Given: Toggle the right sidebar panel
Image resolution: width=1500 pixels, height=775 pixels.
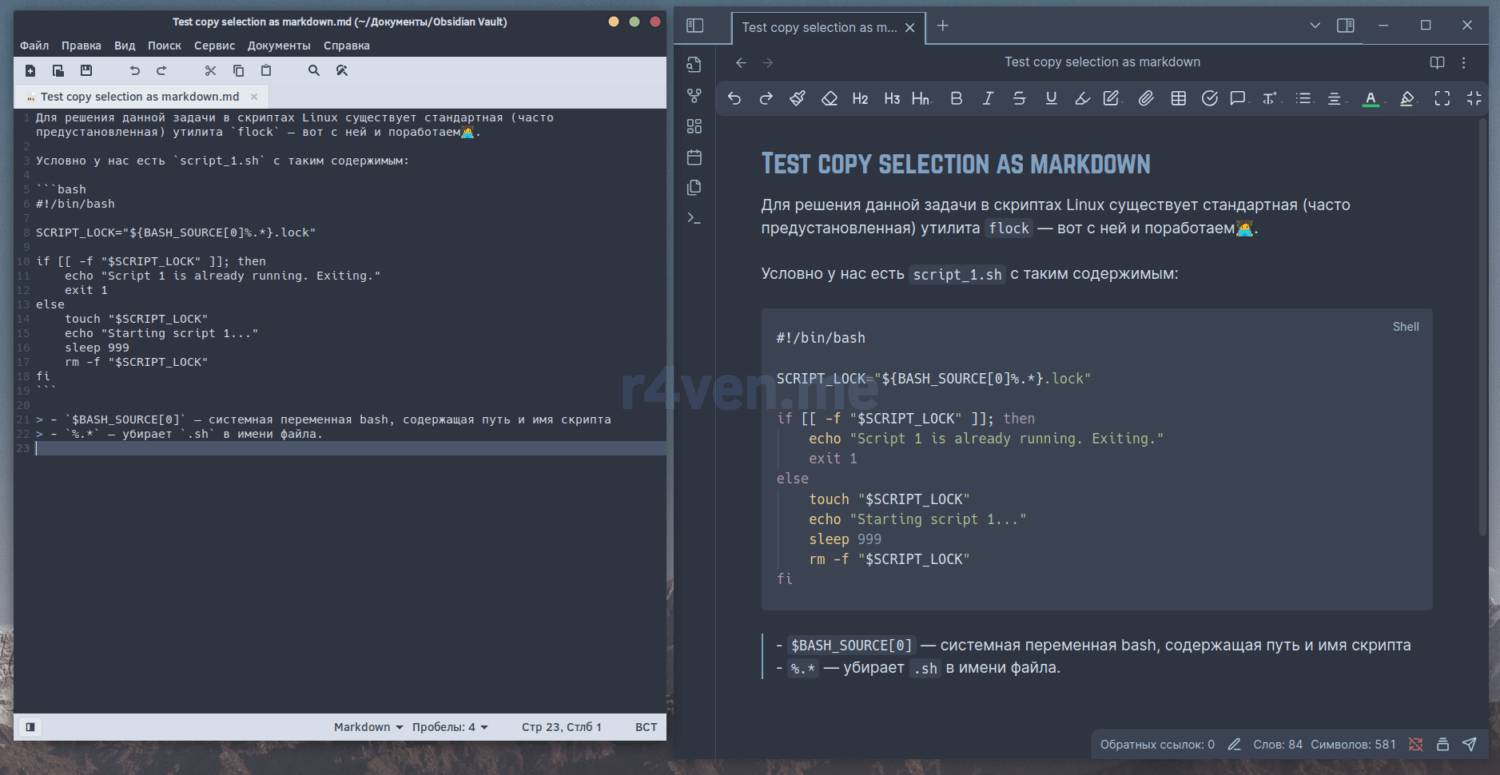Looking at the screenshot, I should pos(1346,26).
